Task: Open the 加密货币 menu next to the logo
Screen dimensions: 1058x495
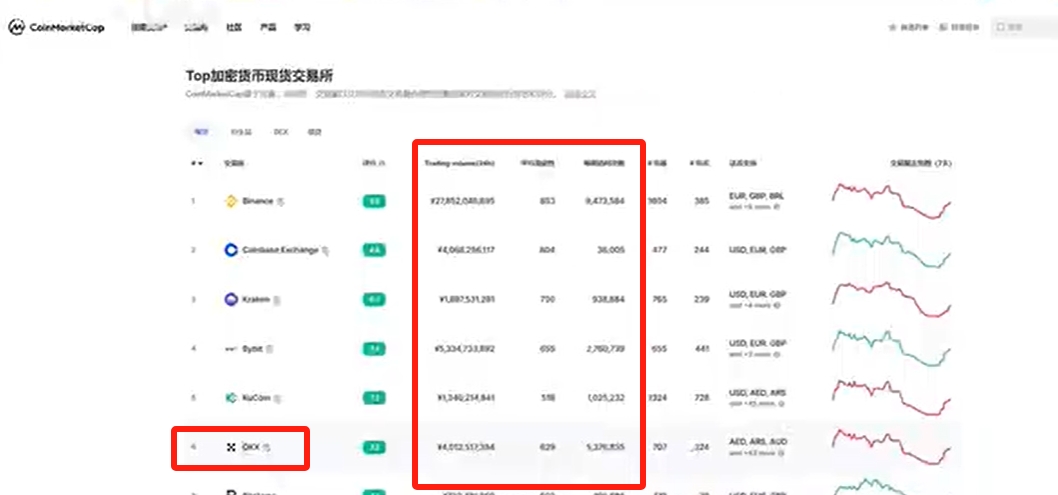Action: [149, 28]
